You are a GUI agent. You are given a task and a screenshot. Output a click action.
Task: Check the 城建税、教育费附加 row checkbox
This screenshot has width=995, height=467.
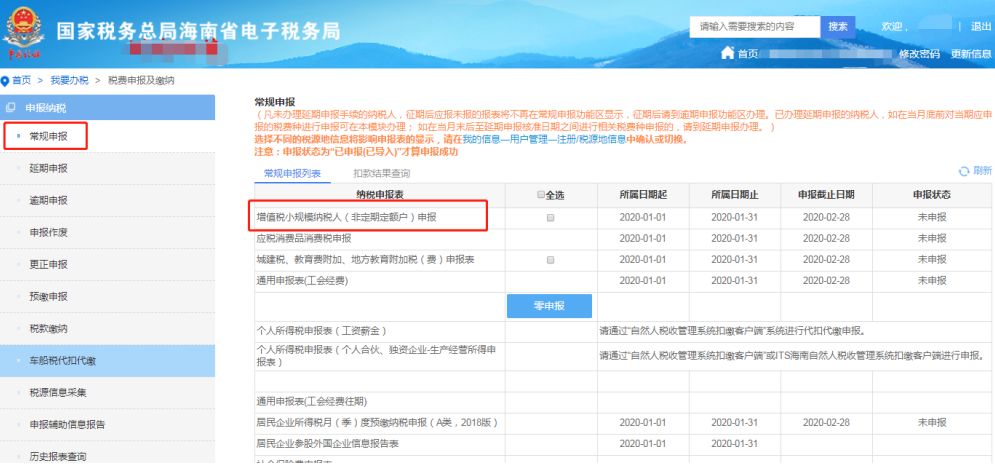(550, 260)
